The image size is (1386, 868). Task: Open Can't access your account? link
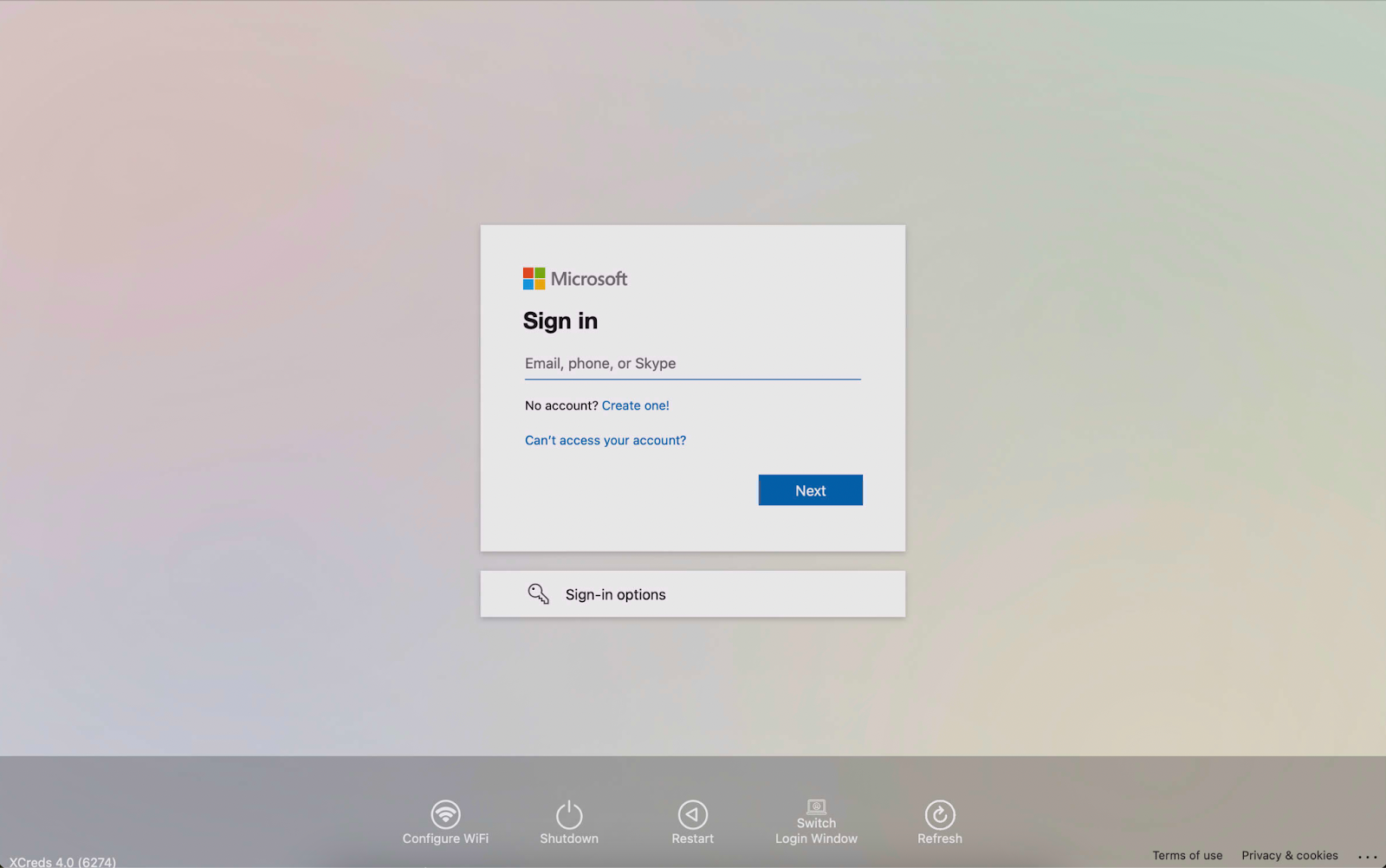tap(606, 440)
